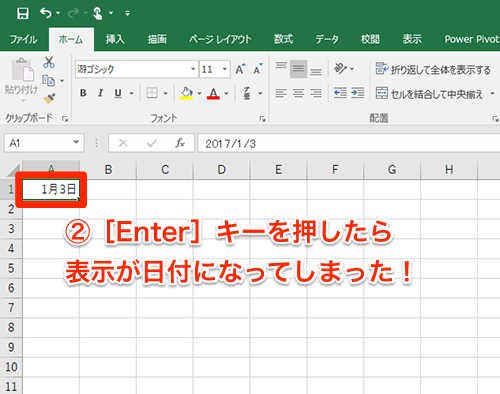Open the 数式 tab
500x394 pixels.
coord(283,40)
